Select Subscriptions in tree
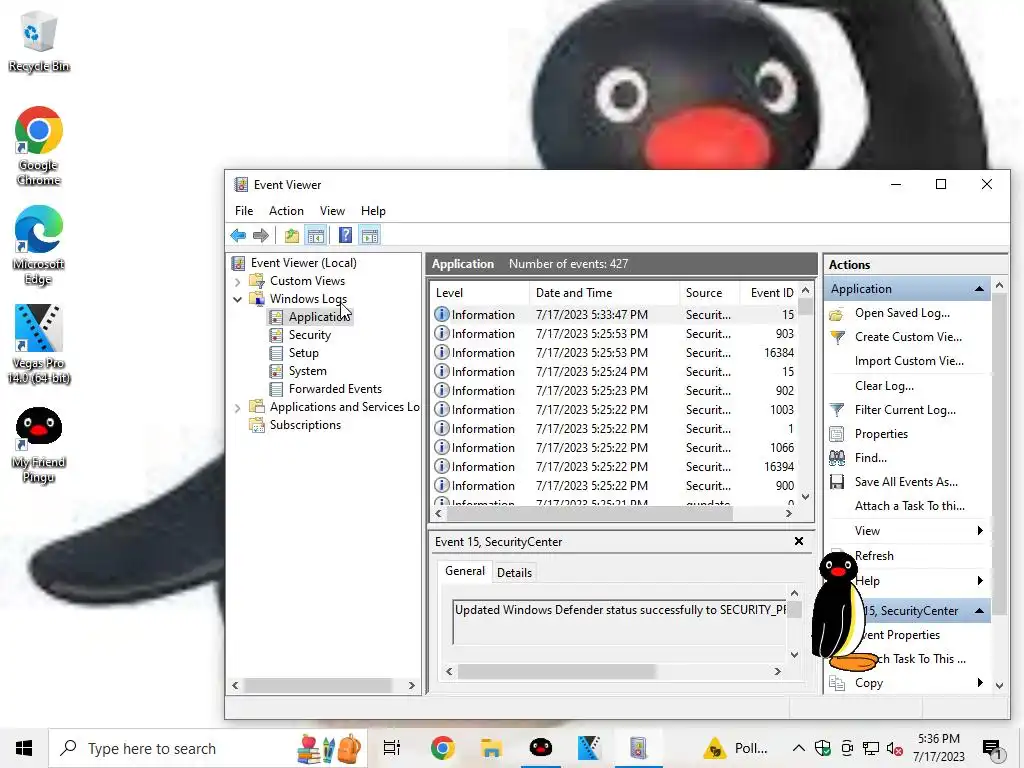 click(305, 424)
